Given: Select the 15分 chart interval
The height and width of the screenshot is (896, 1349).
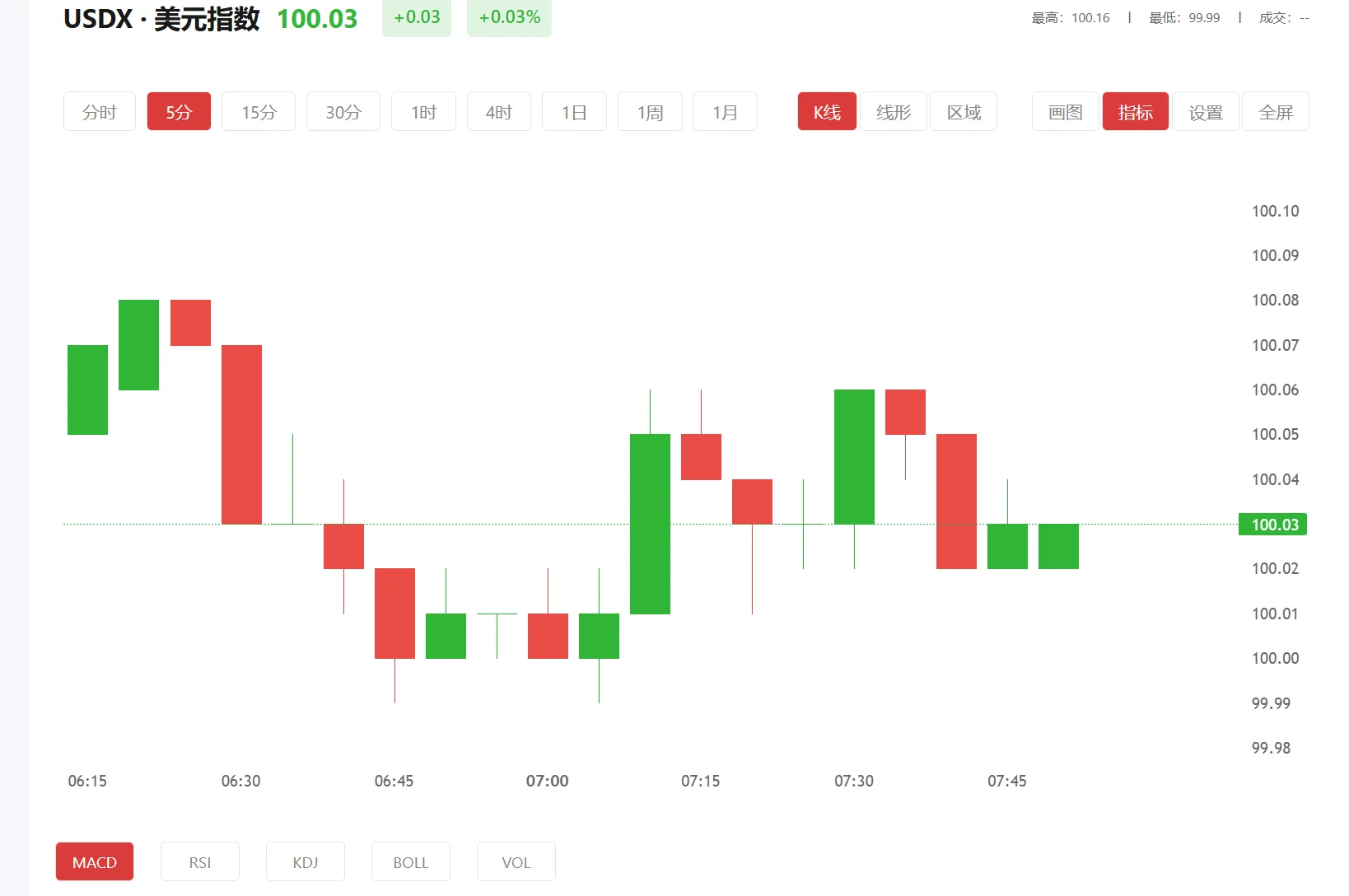Looking at the screenshot, I should pos(259,112).
